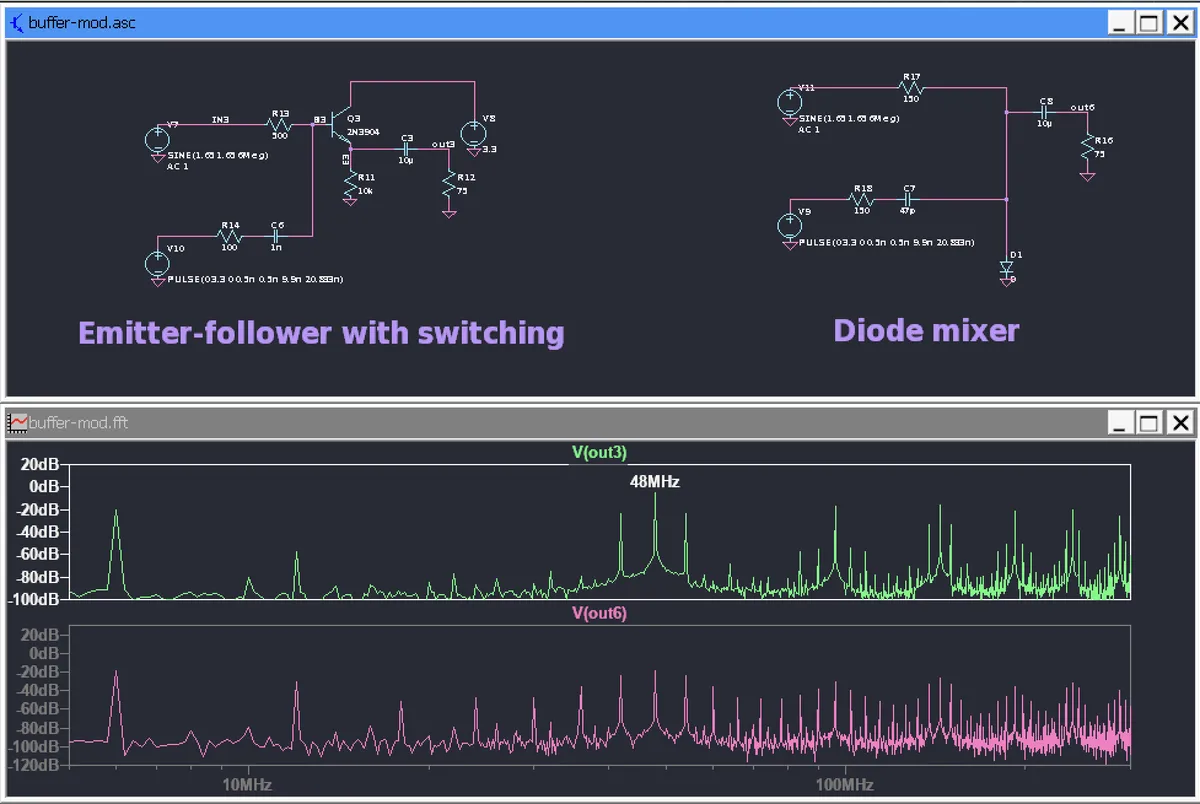The image size is (1200, 804).
Task: Click the SINE parameters text under V11
Action: pyautogui.click(x=849, y=118)
